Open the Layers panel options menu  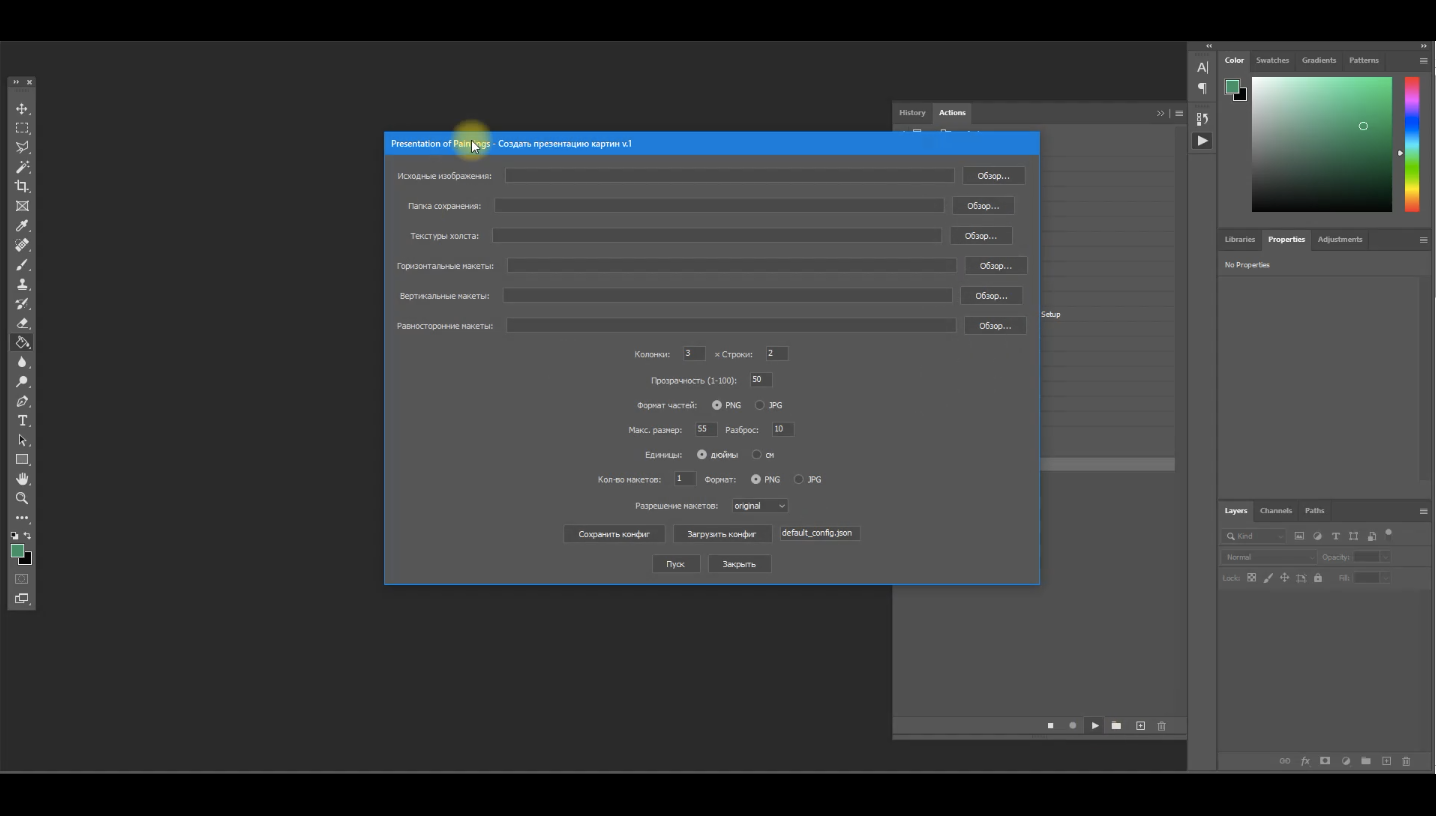point(1423,511)
